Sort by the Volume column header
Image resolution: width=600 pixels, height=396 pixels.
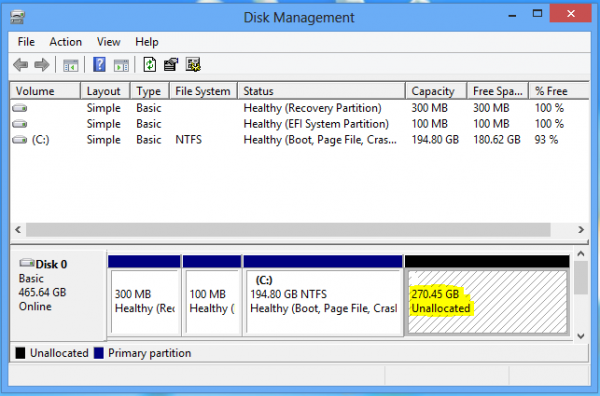(x=45, y=91)
